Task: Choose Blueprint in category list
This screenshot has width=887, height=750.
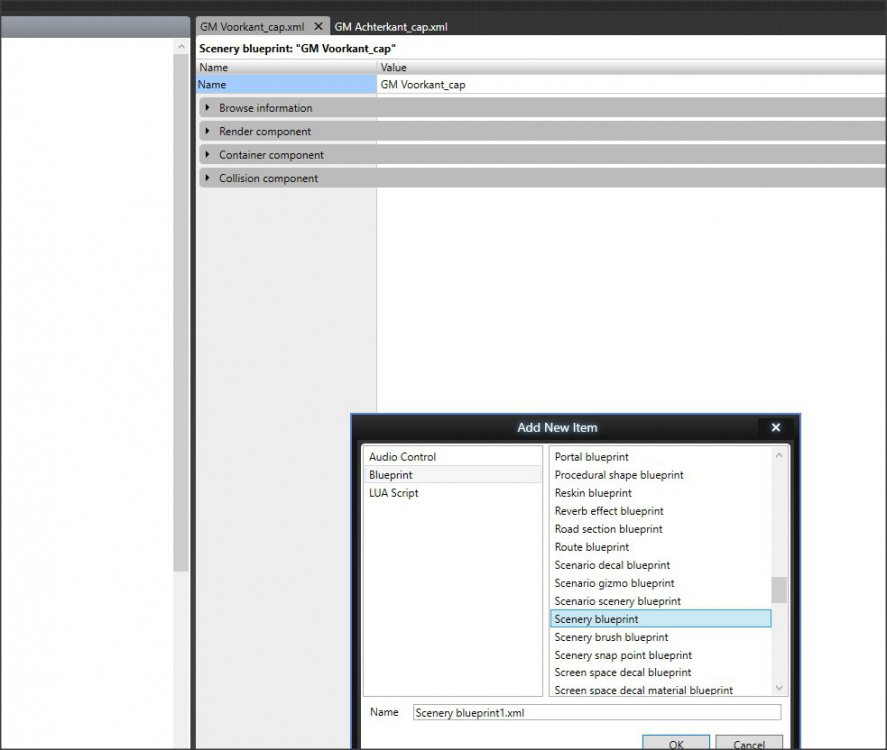Action: click(x=391, y=475)
